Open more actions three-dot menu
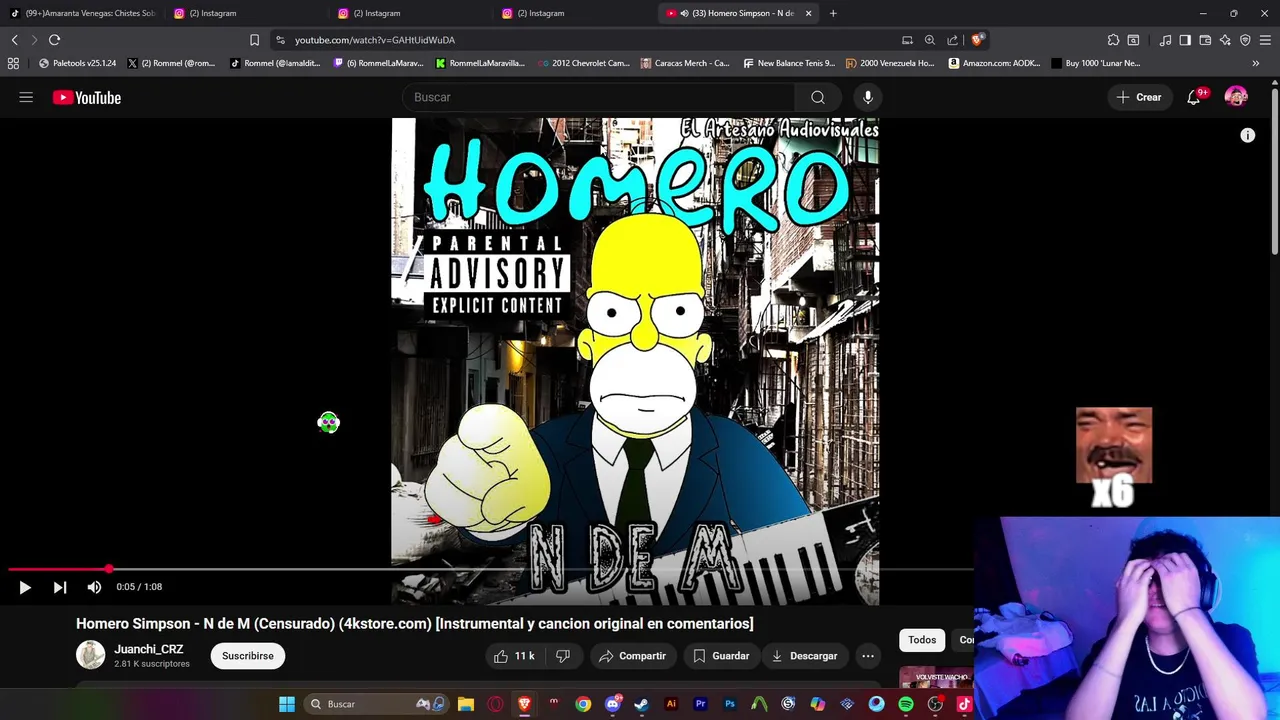The height and width of the screenshot is (720, 1280). pos(868,656)
